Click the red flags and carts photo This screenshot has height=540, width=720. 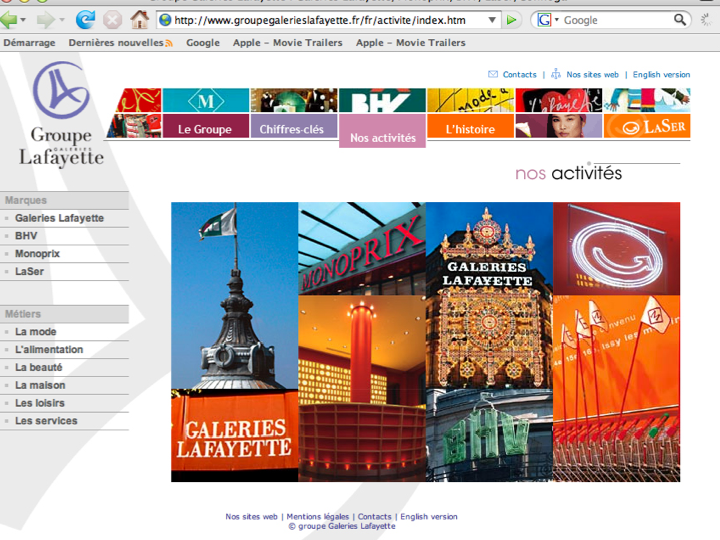616,388
